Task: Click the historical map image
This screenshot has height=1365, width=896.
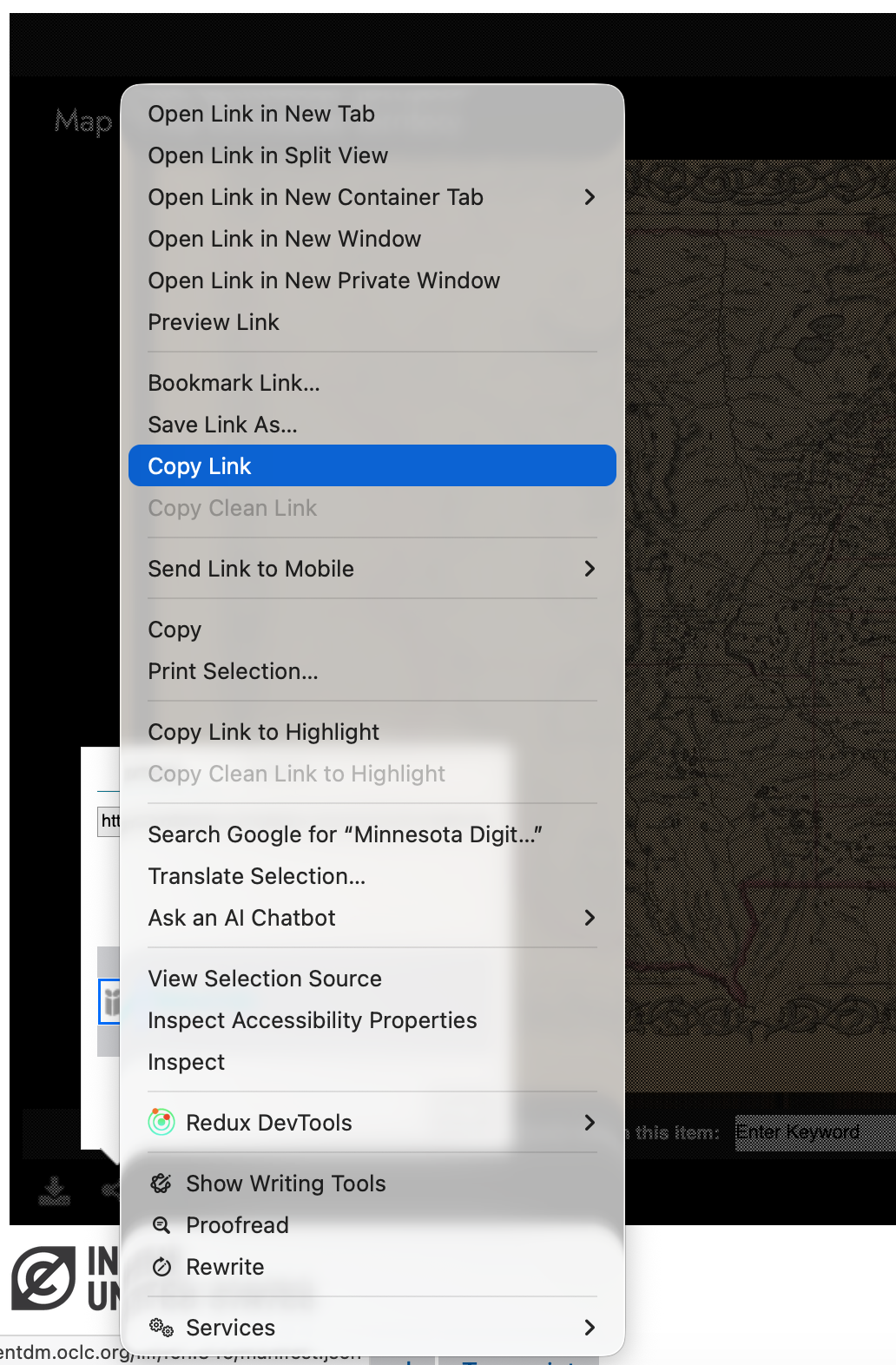Action: click(761, 625)
